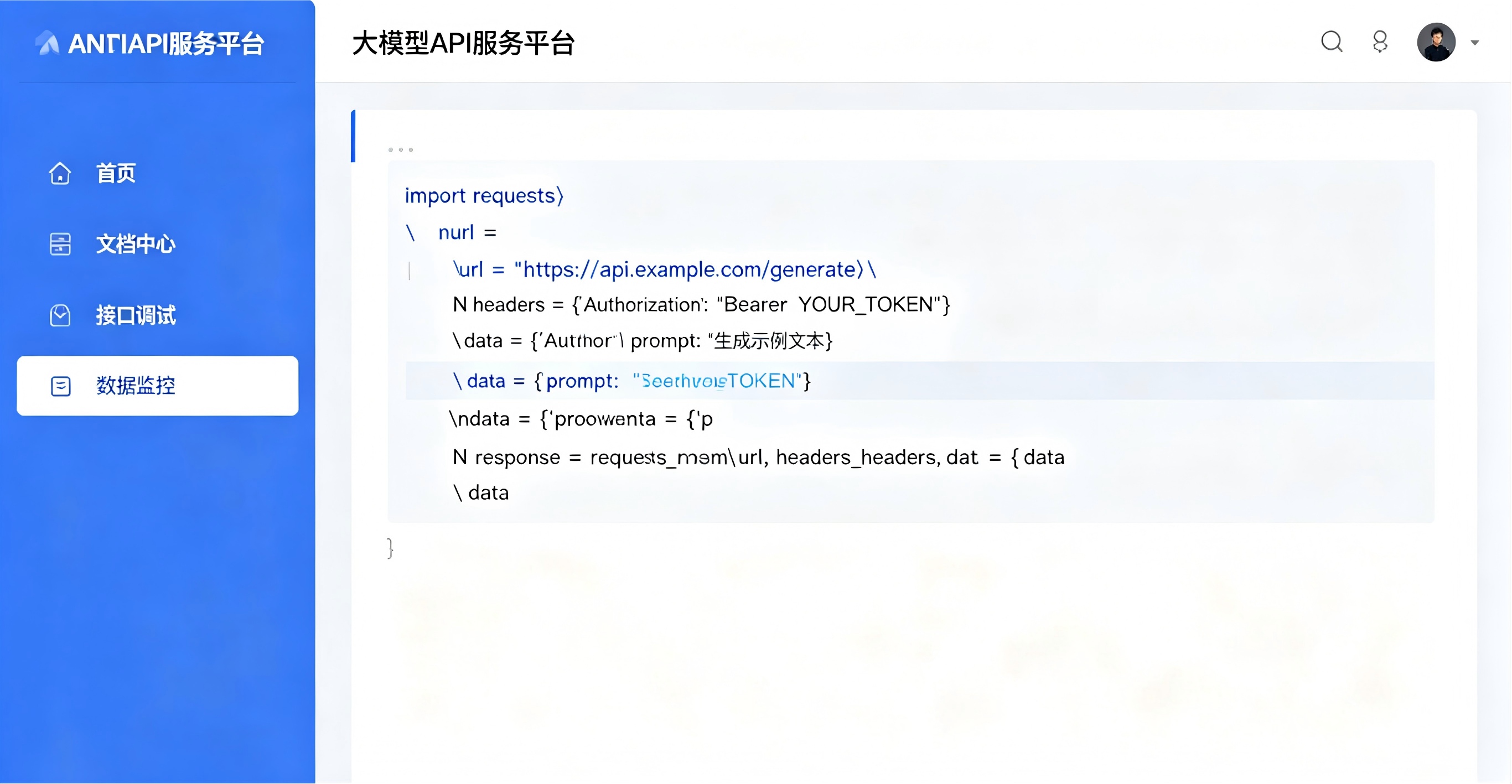Click the home icon next to 首页
This screenshot has width=1512, height=784.
point(60,173)
